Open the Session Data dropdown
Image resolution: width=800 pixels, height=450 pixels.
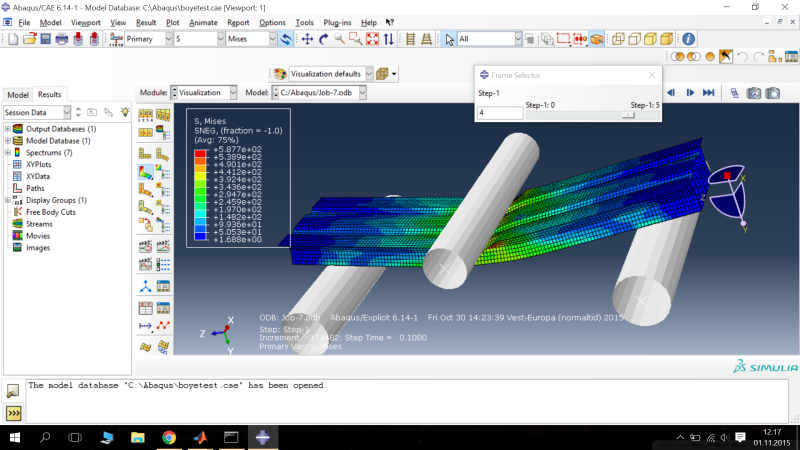(x=67, y=112)
